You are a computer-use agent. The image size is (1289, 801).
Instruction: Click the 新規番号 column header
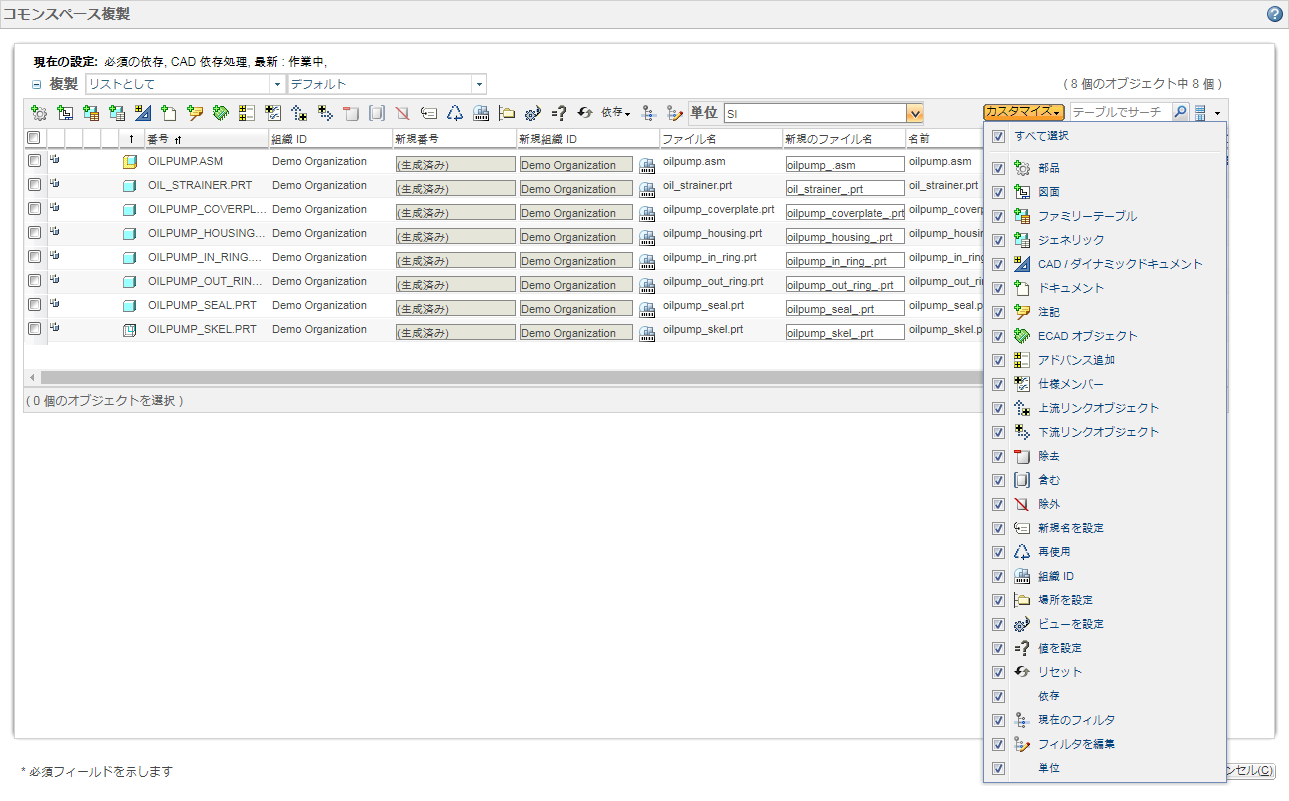[454, 138]
